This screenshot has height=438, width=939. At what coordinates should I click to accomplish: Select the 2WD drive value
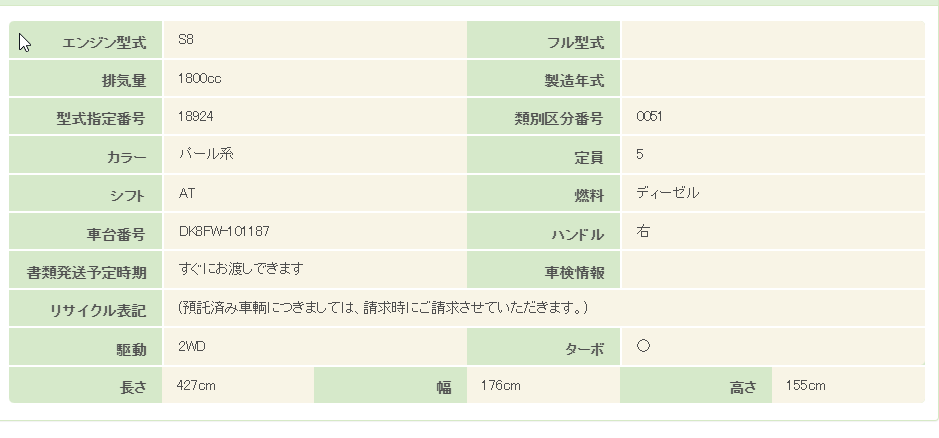(x=192, y=346)
